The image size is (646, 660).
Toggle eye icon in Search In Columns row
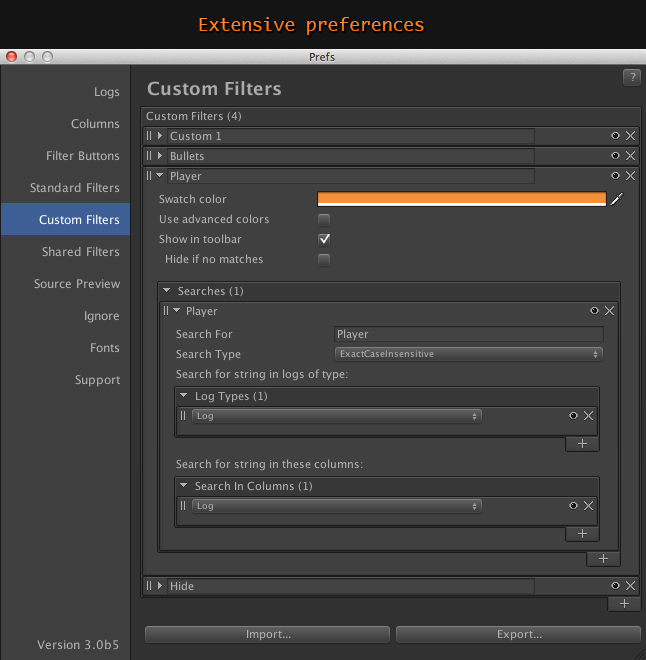point(573,506)
